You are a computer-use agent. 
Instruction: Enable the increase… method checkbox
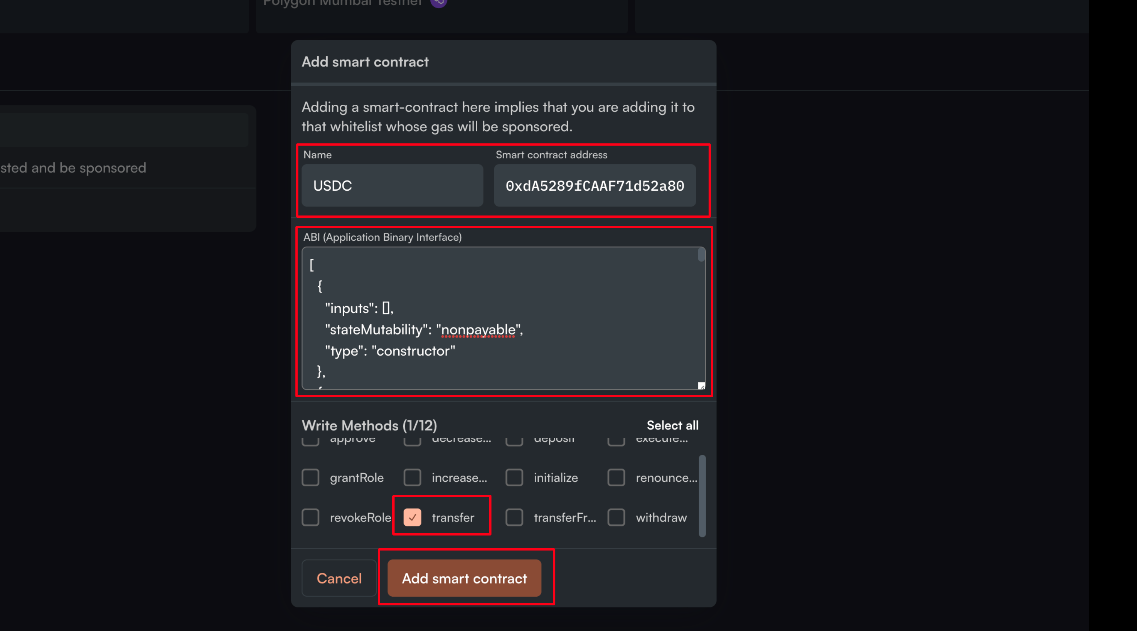click(413, 478)
